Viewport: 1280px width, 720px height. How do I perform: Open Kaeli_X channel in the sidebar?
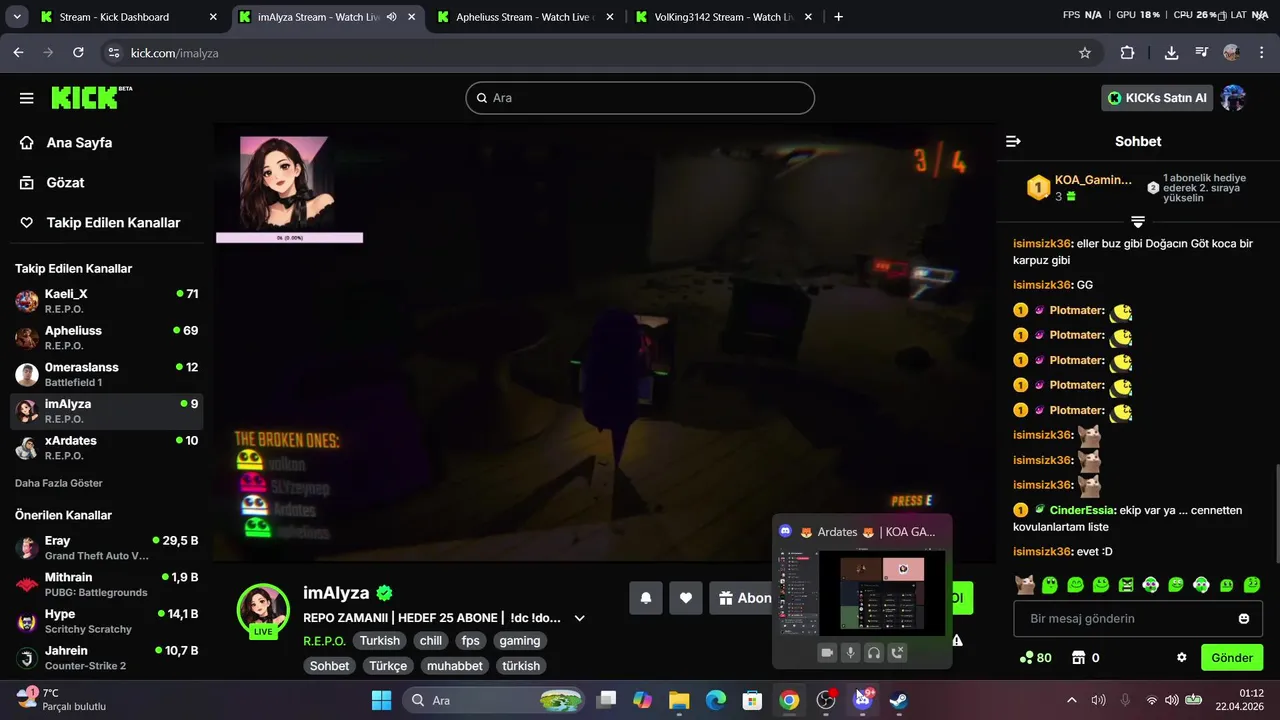point(106,301)
